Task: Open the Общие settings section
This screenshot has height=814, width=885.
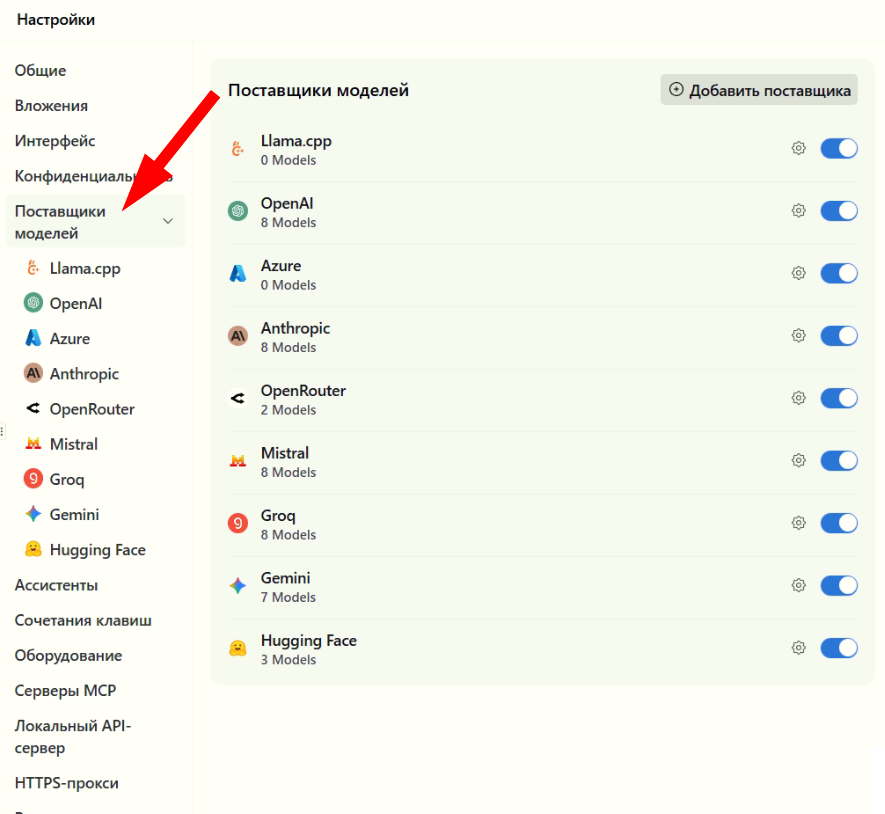Action: tap(41, 71)
